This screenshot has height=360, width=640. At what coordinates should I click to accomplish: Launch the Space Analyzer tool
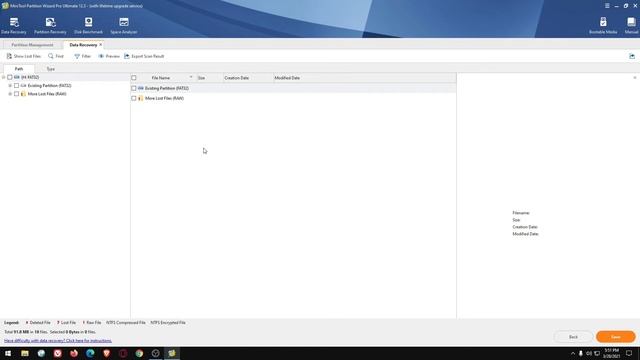click(124, 25)
